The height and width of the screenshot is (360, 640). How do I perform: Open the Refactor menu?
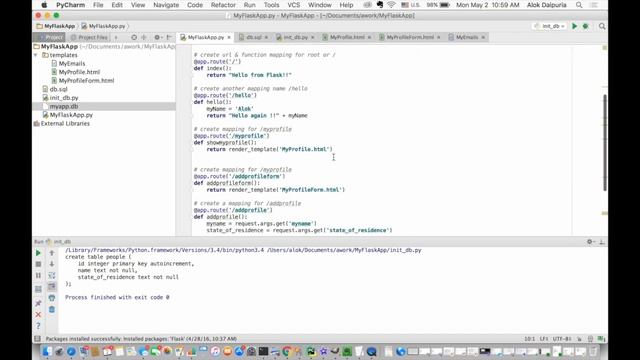point(223,5)
